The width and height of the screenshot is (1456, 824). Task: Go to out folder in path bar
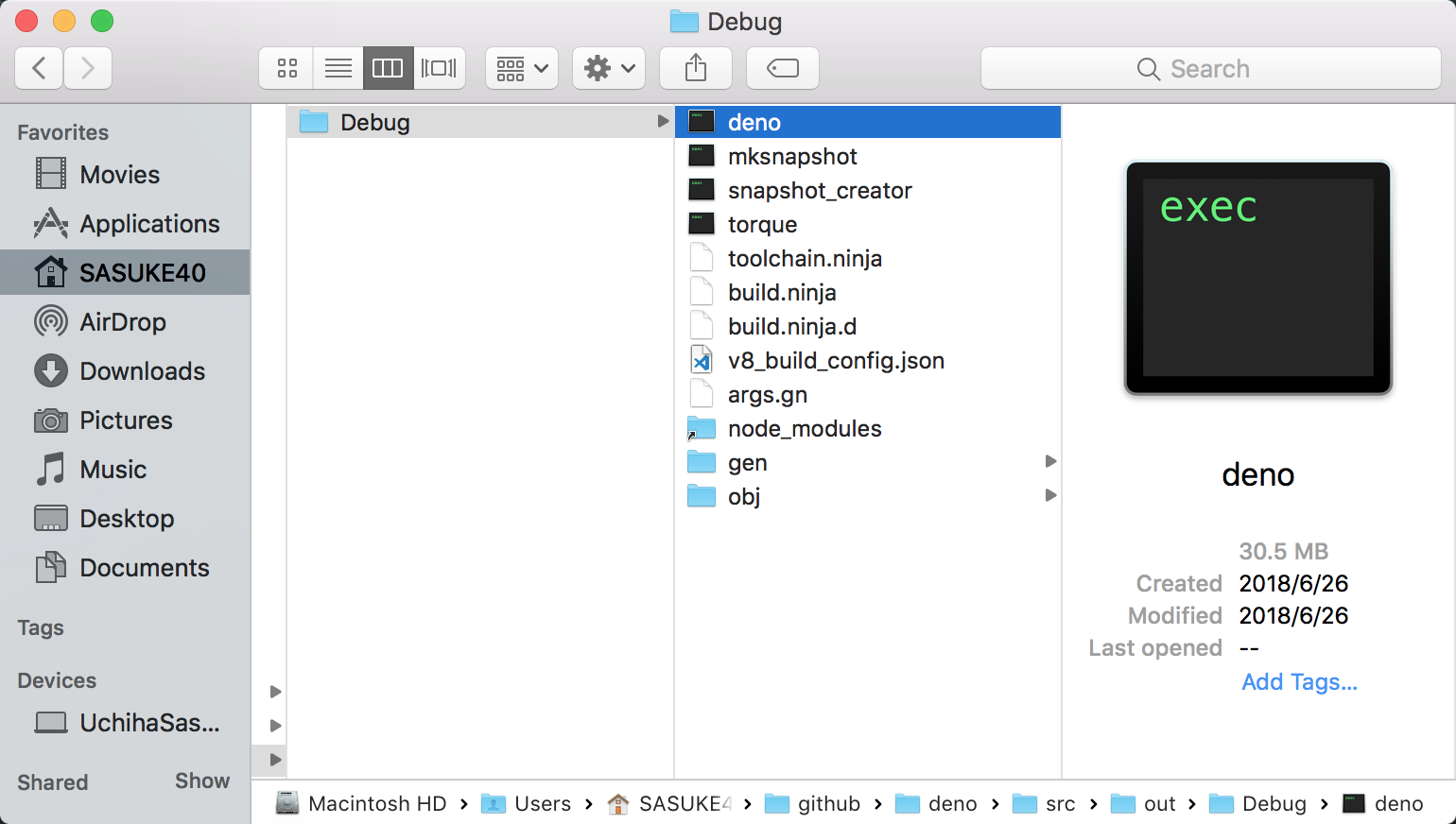tap(1143, 803)
